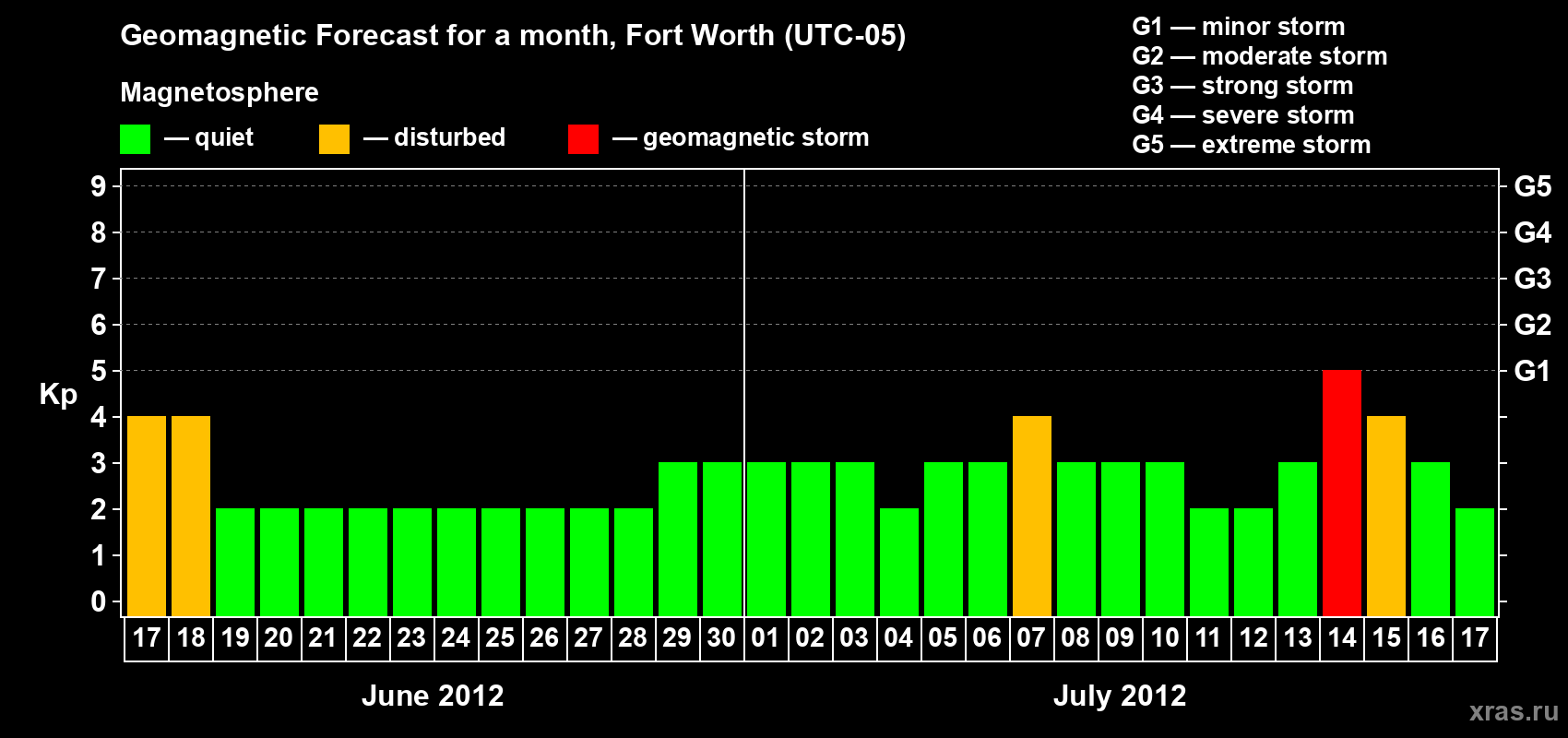The height and width of the screenshot is (738, 1568).
Task: Select the orange bar for July 15
Action: [x=1386, y=516]
